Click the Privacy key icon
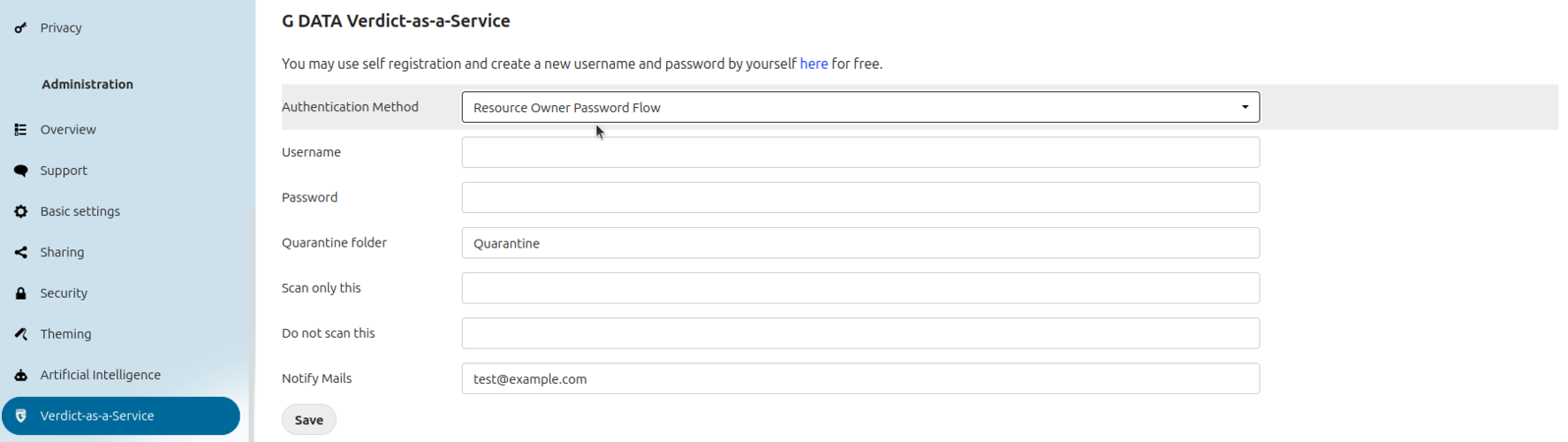The image size is (1568, 442). [x=20, y=28]
